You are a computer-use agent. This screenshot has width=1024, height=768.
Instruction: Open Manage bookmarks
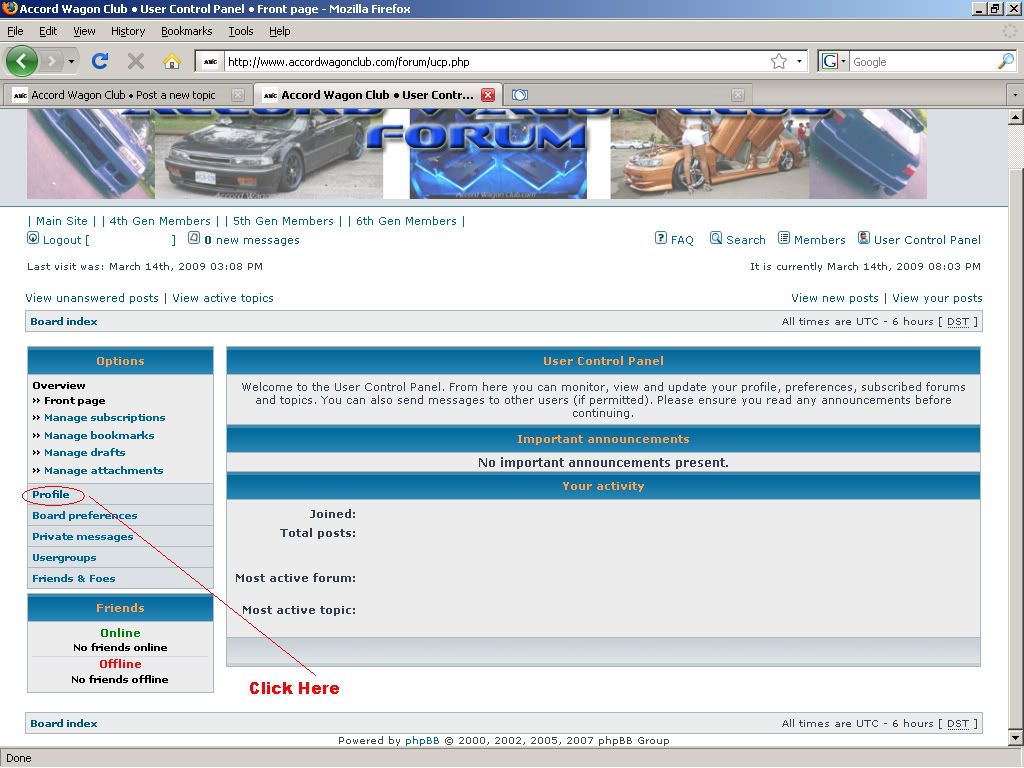click(x=99, y=435)
